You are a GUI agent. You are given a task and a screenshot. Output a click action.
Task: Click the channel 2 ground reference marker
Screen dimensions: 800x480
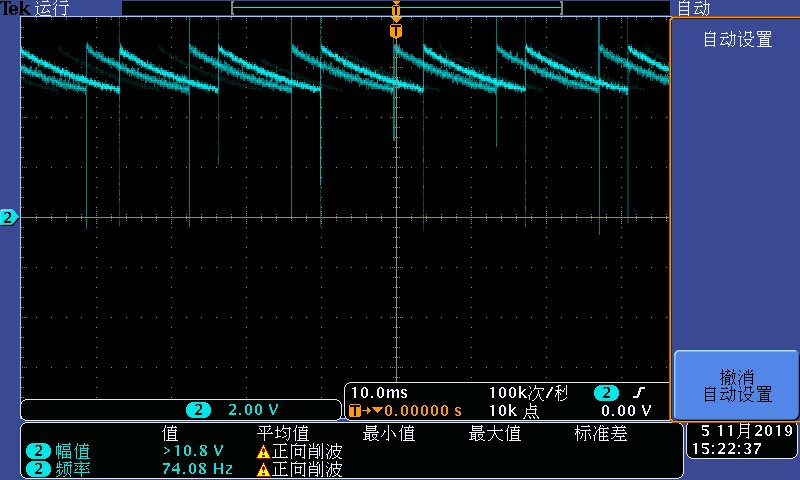pos(9,218)
